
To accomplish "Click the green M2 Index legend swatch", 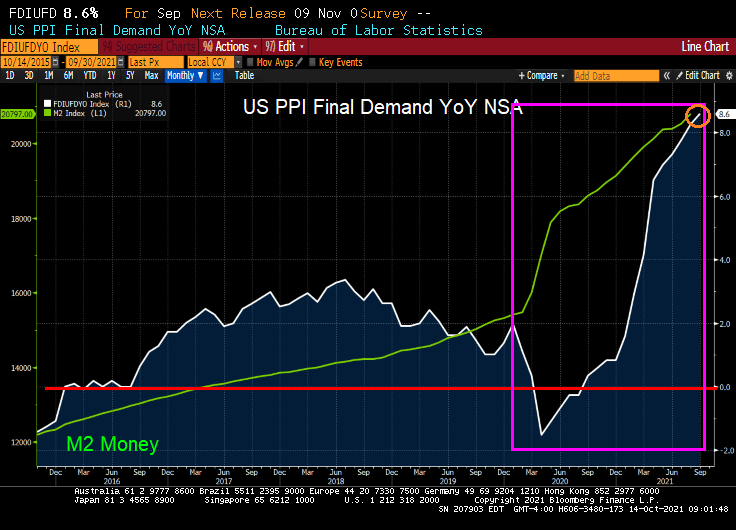I will 48,113.
